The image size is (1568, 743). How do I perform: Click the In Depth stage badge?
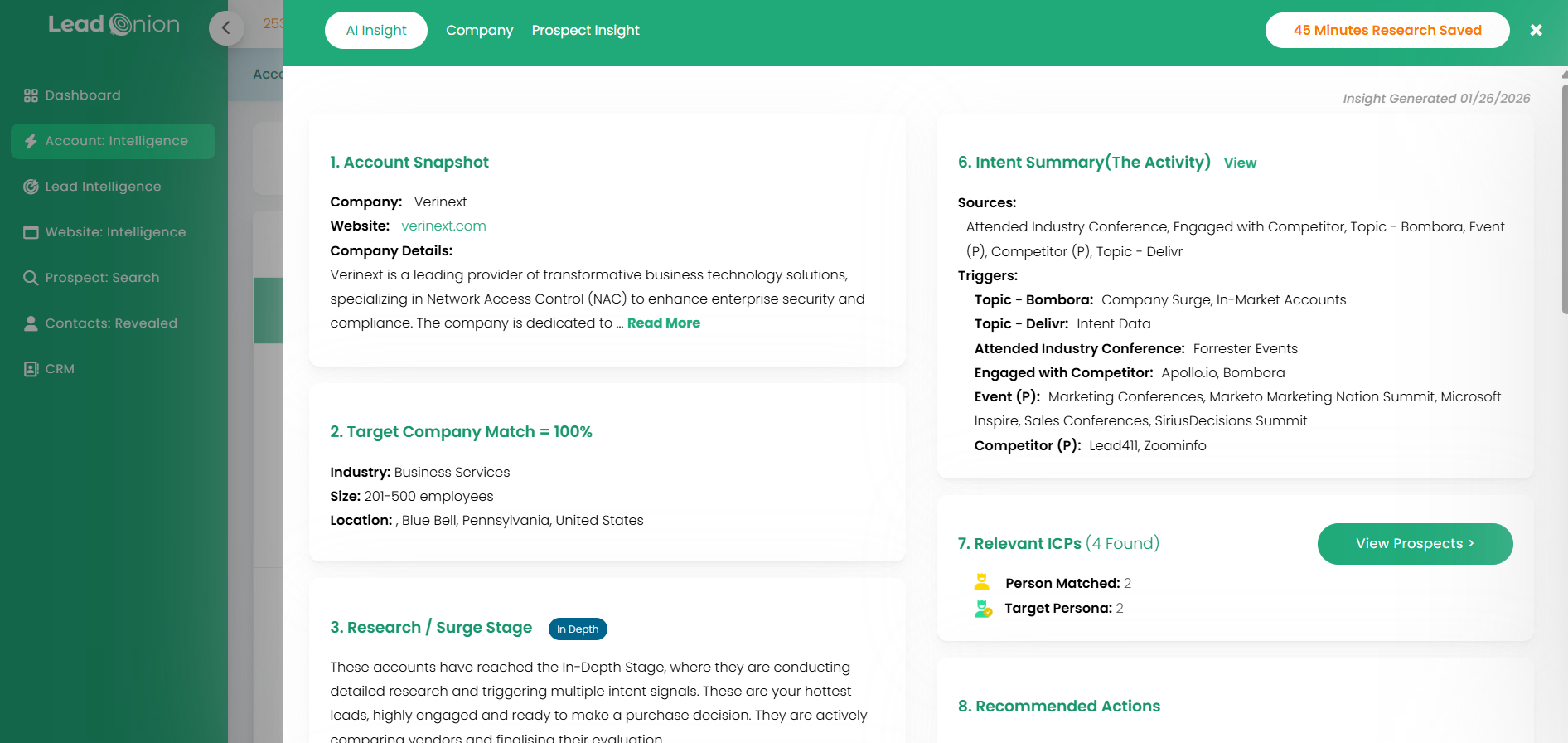click(x=578, y=629)
